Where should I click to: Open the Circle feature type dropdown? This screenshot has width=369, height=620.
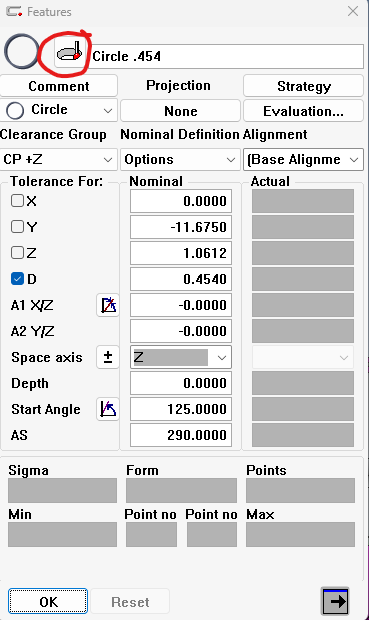tap(59, 110)
